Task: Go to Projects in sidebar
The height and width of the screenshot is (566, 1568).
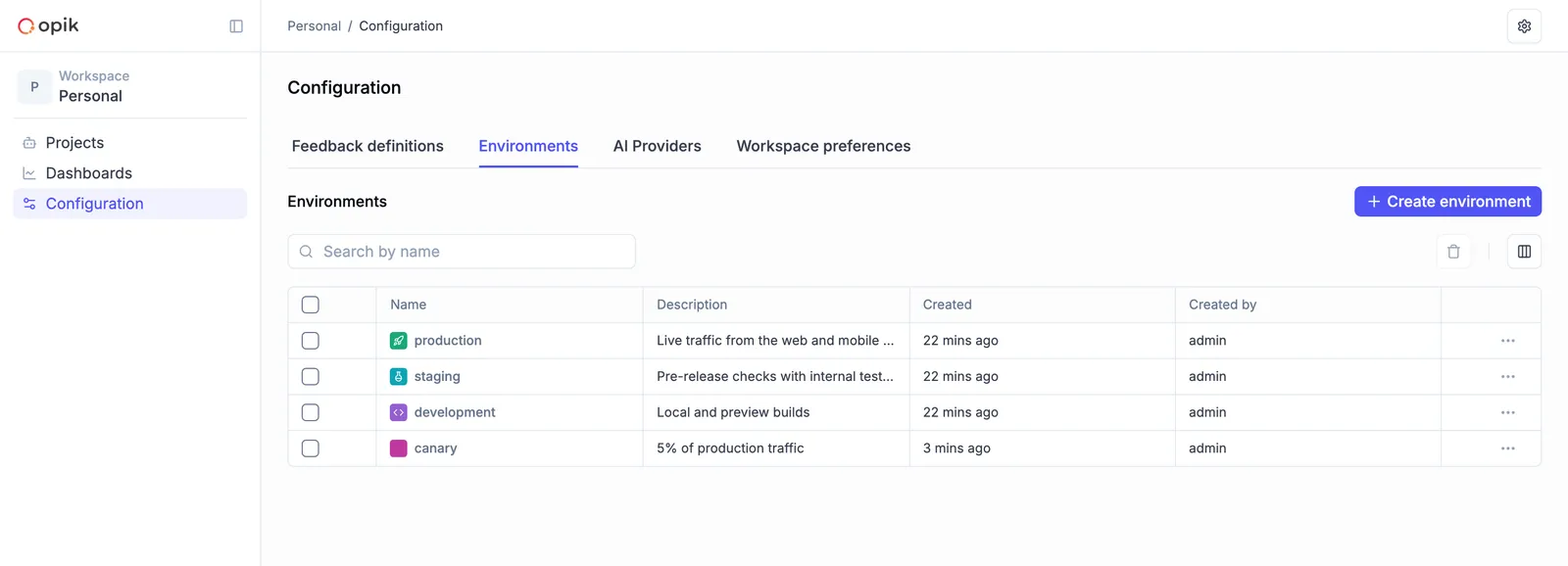Action: (130, 143)
